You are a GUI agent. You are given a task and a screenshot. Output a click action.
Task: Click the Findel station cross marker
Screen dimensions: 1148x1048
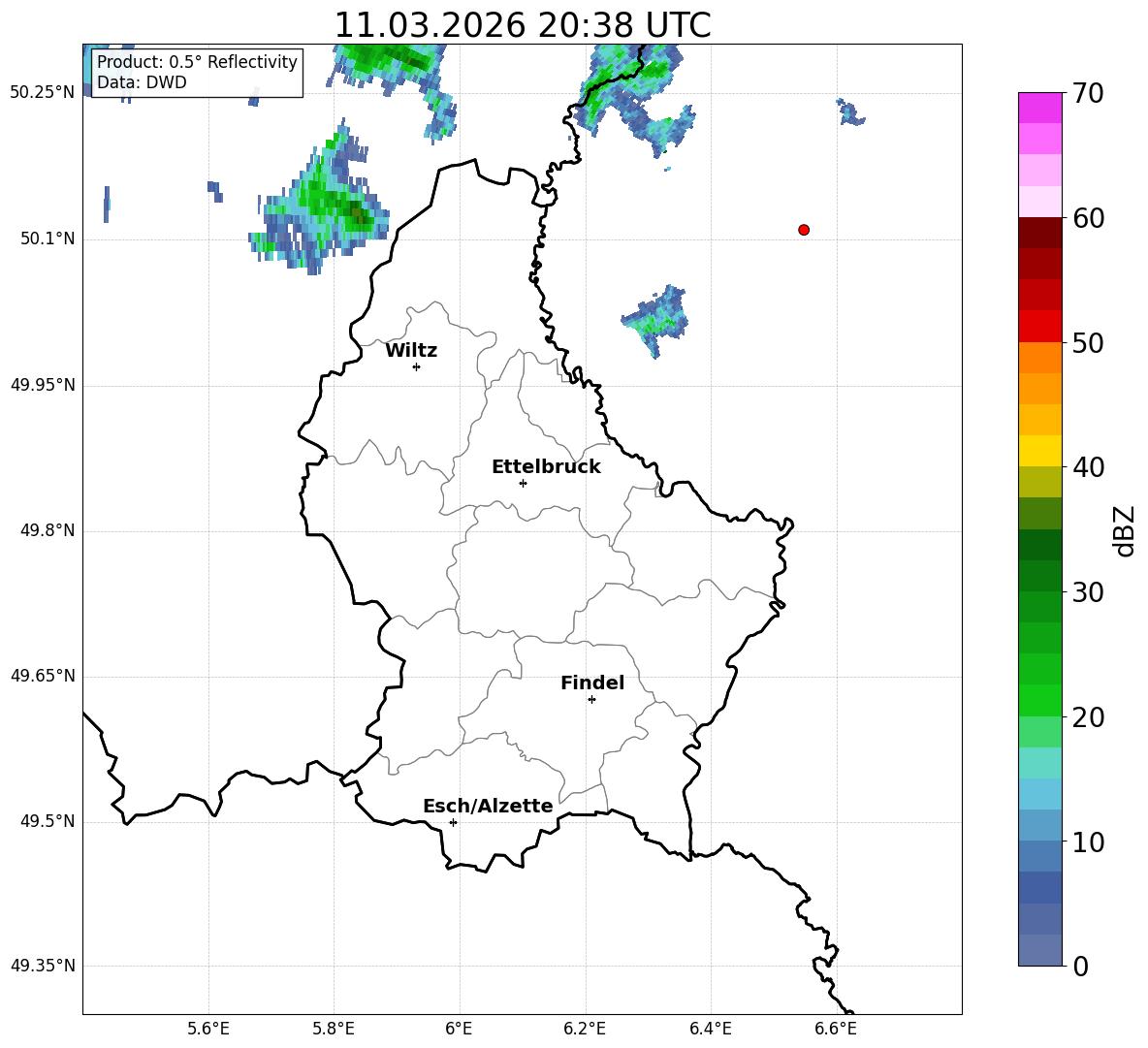click(591, 699)
